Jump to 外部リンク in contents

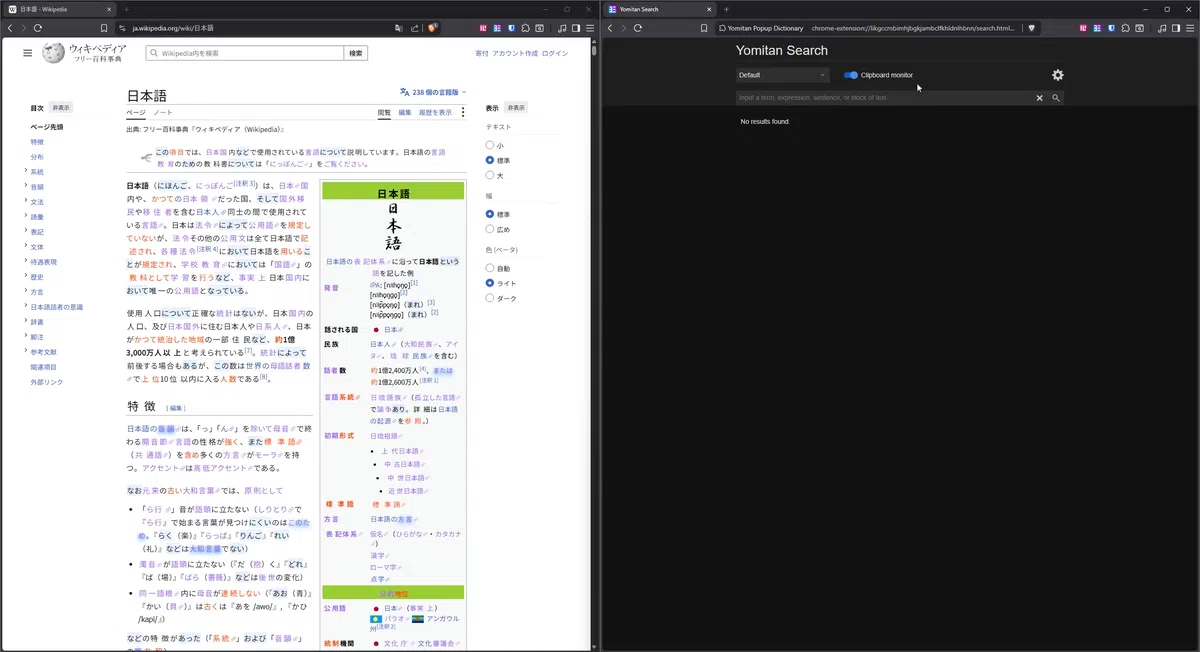(x=47, y=382)
